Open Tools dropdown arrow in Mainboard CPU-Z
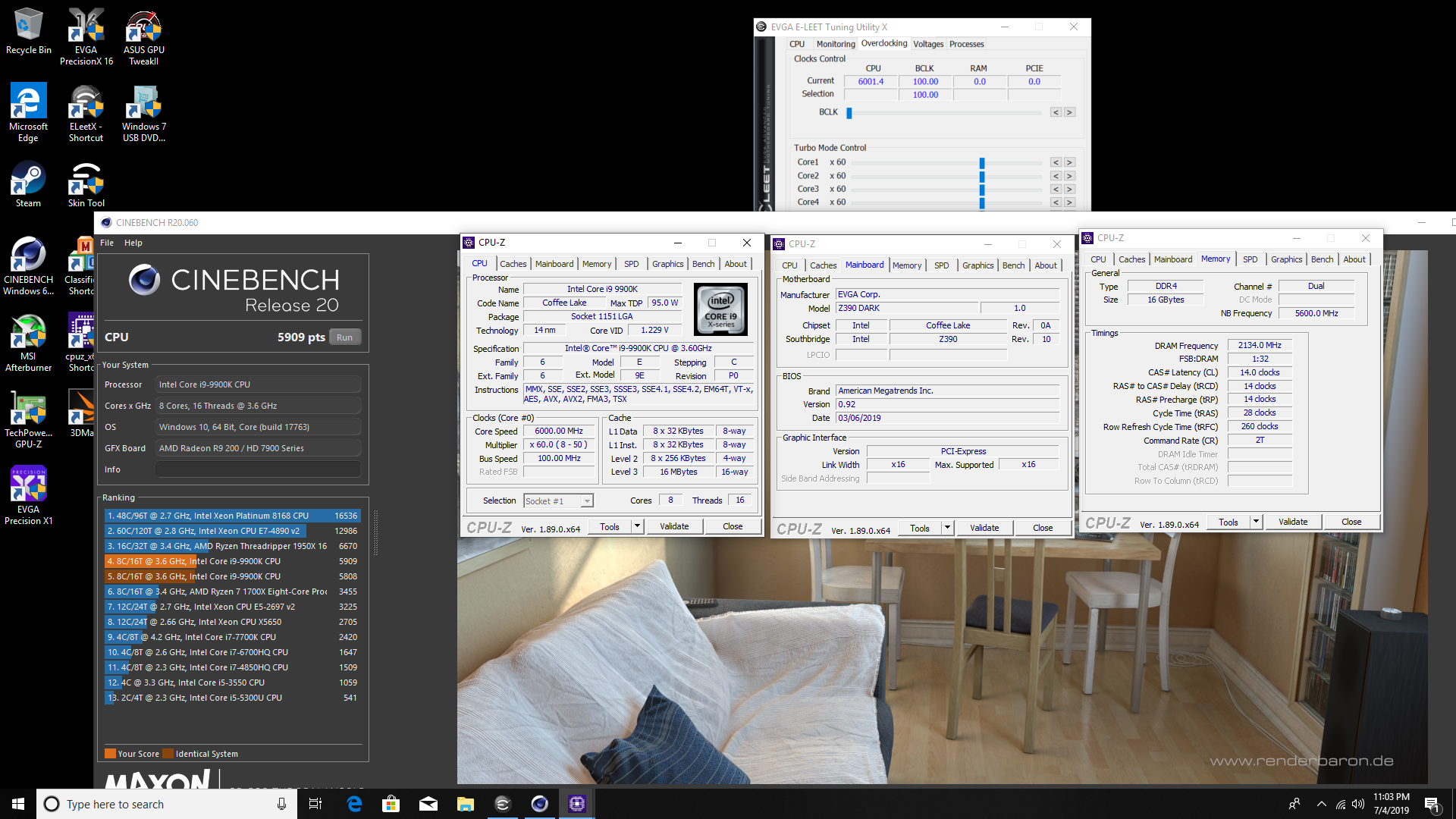Viewport: 1456px width, 819px height. pos(947,528)
